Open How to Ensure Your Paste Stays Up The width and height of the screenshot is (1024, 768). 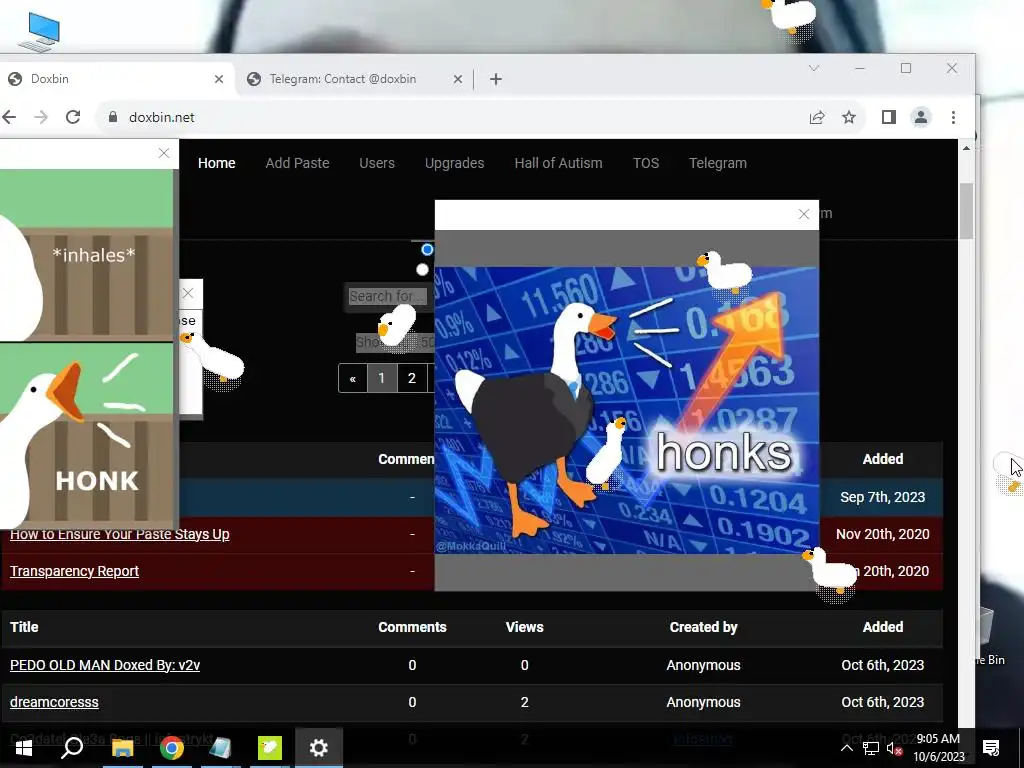pyautogui.click(x=120, y=534)
